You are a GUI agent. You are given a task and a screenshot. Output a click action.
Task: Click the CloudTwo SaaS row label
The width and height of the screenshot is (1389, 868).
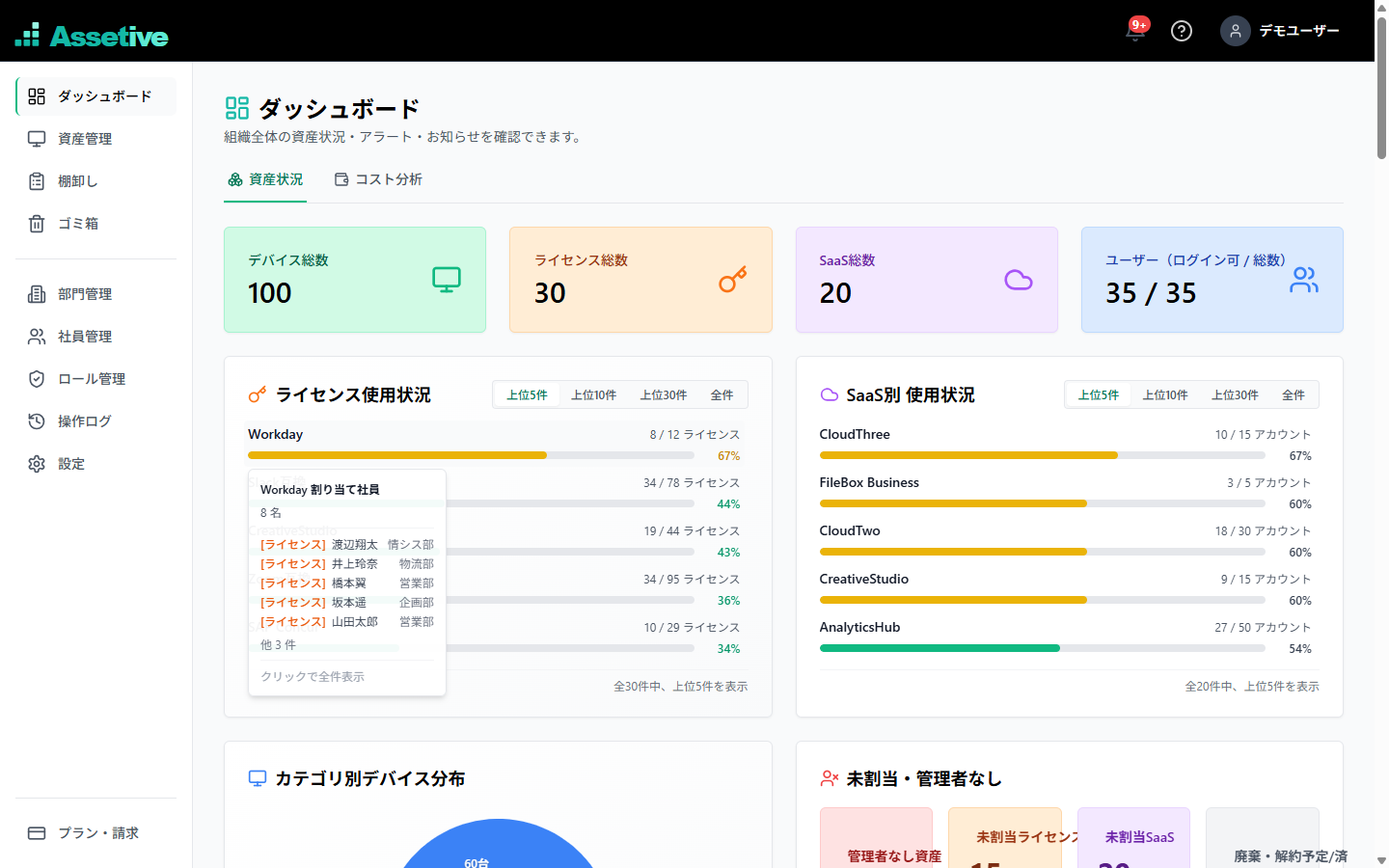pyautogui.click(x=850, y=530)
